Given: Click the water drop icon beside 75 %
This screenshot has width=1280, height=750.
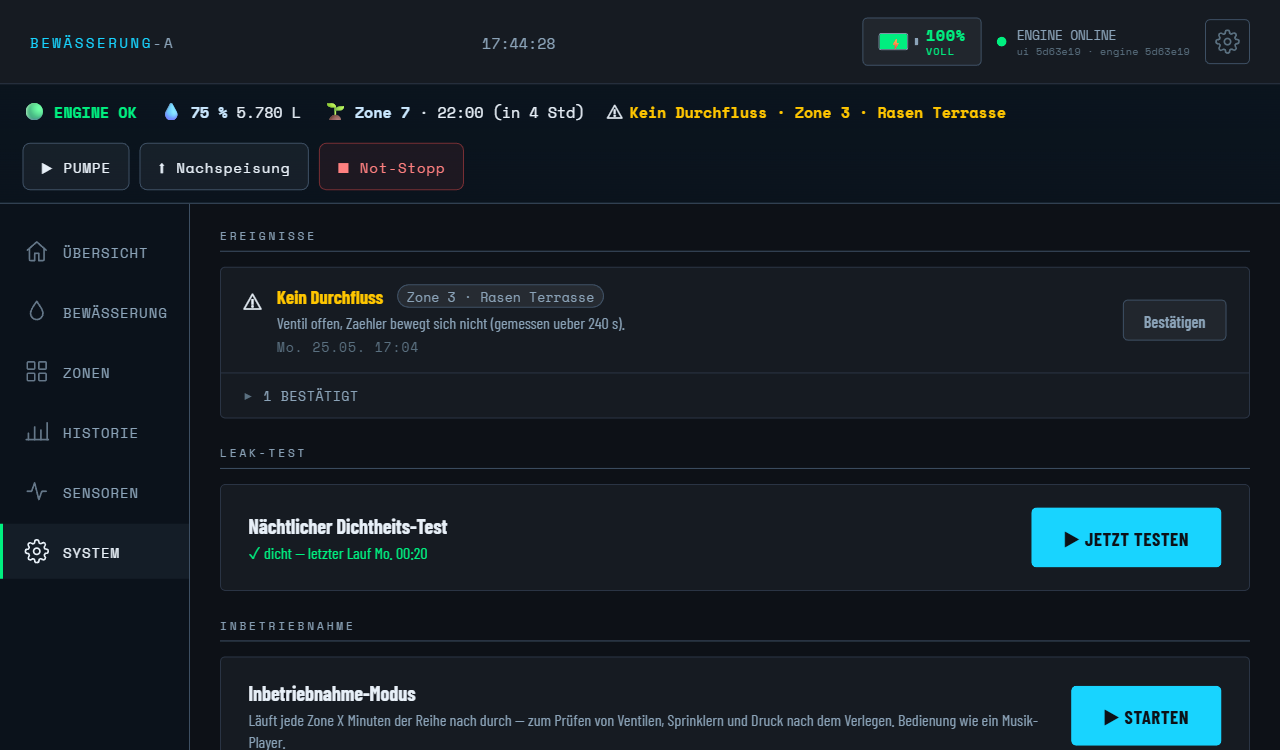Looking at the screenshot, I should [172, 112].
